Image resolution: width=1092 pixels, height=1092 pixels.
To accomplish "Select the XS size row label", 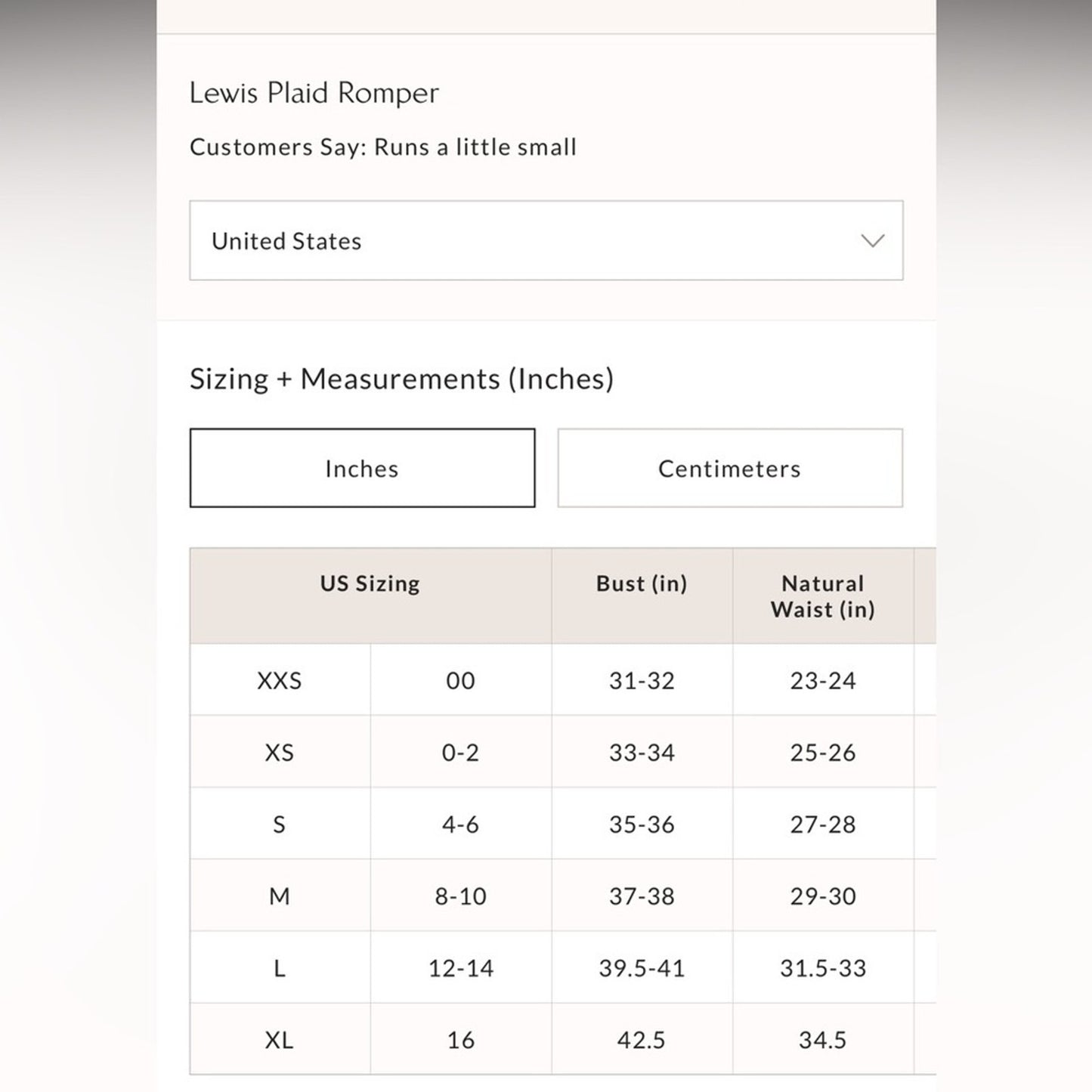I will [x=279, y=753].
